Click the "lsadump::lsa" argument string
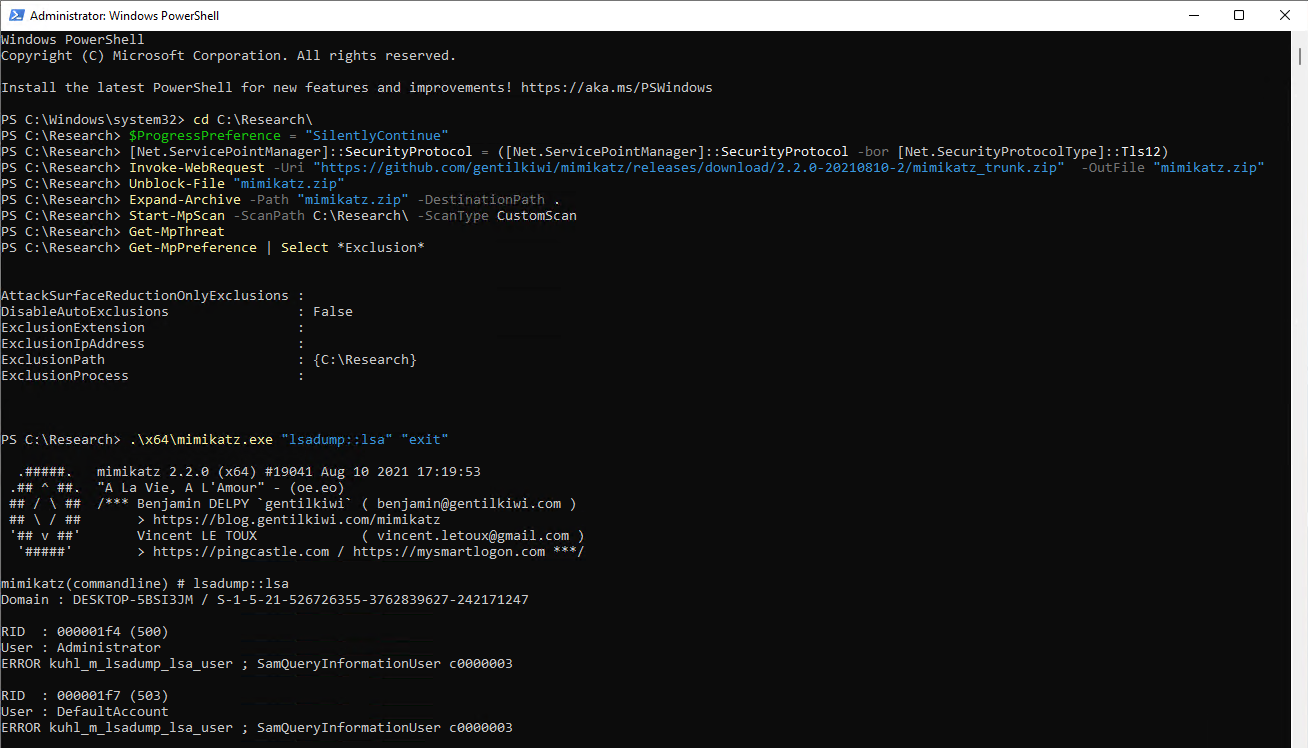Image resolution: width=1308 pixels, height=748 pixels. [337, 440]
